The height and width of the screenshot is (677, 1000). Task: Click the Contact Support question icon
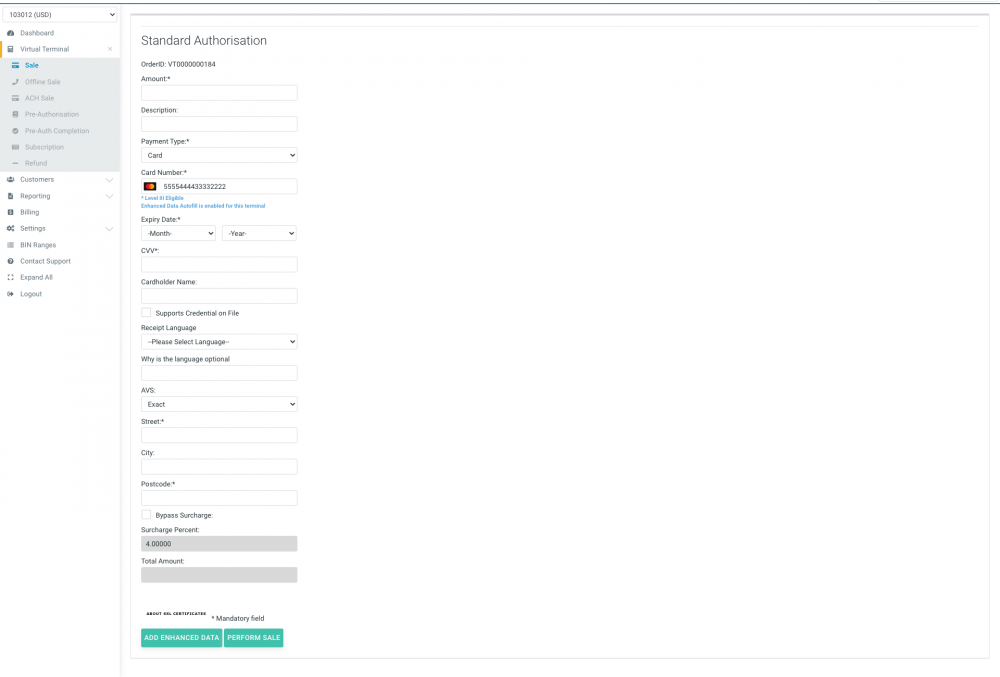[10, 261]
